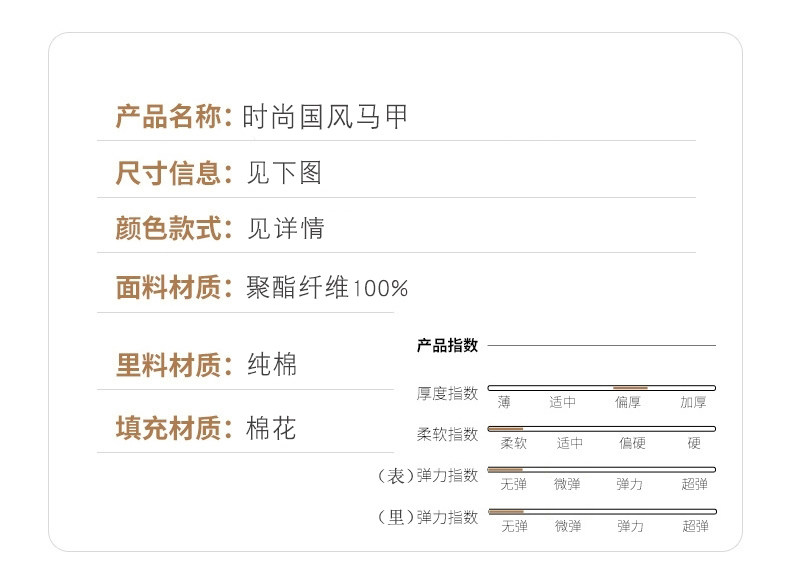Select the 偏厚 thickness level label
The height and width of the screenshot is (576, 790).
(628, 402)
